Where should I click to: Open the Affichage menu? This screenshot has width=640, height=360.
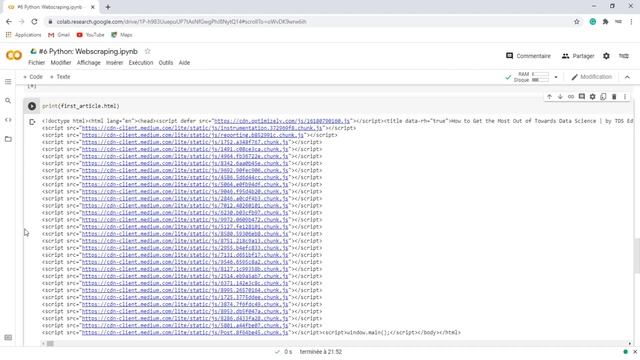(89, 62)
